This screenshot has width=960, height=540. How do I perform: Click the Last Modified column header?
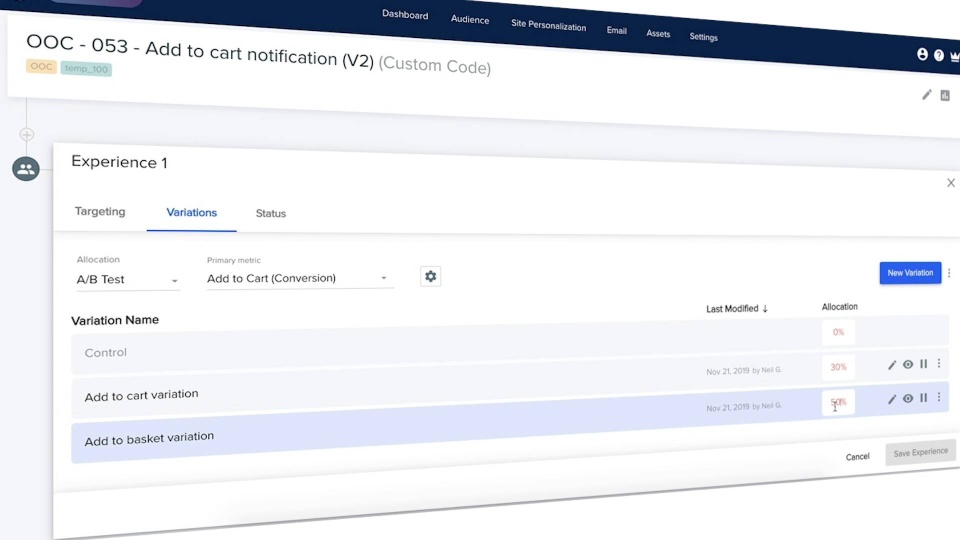tap(732, 309)
